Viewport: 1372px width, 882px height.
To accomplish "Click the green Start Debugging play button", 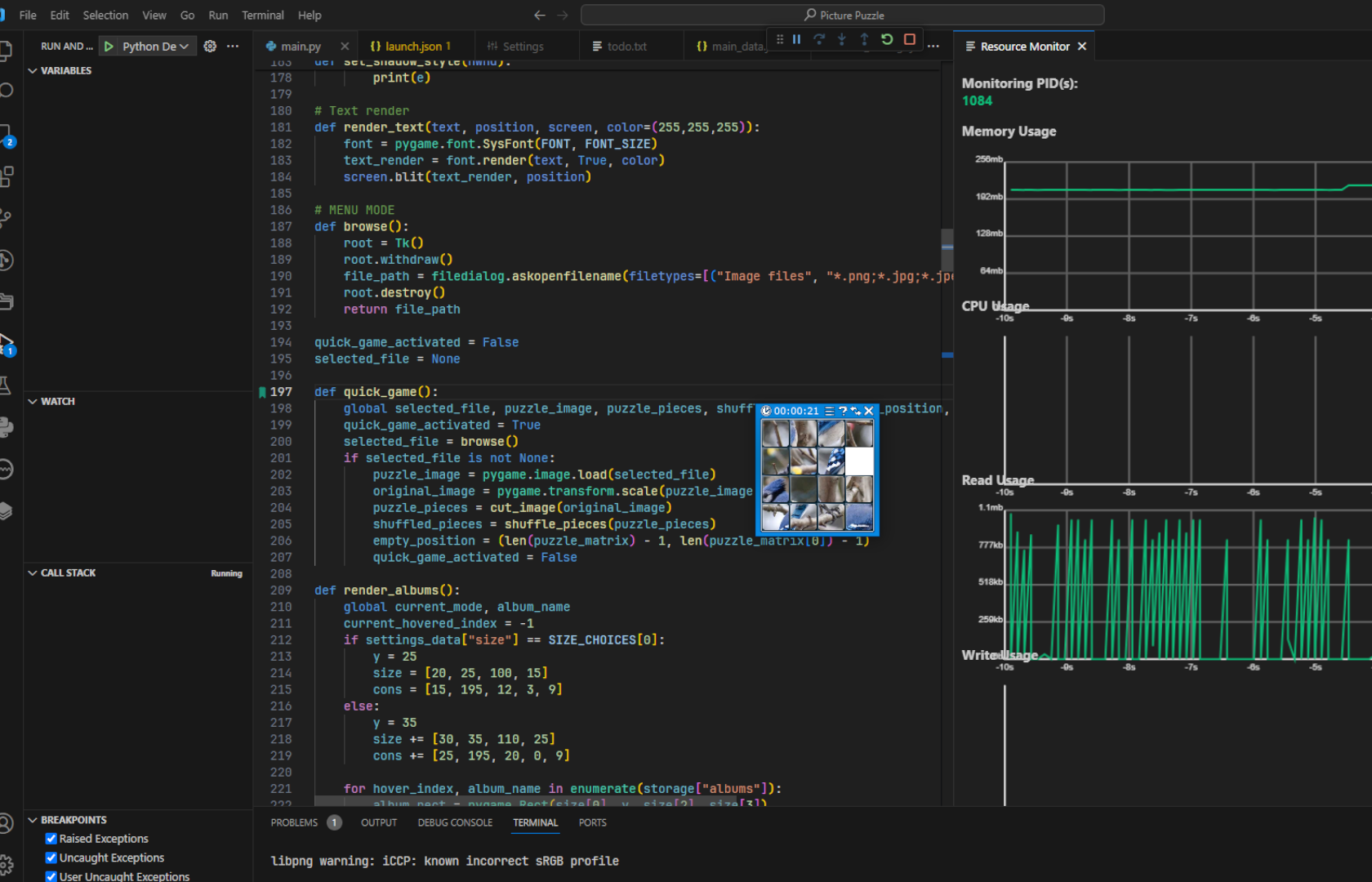I will 109,47.
